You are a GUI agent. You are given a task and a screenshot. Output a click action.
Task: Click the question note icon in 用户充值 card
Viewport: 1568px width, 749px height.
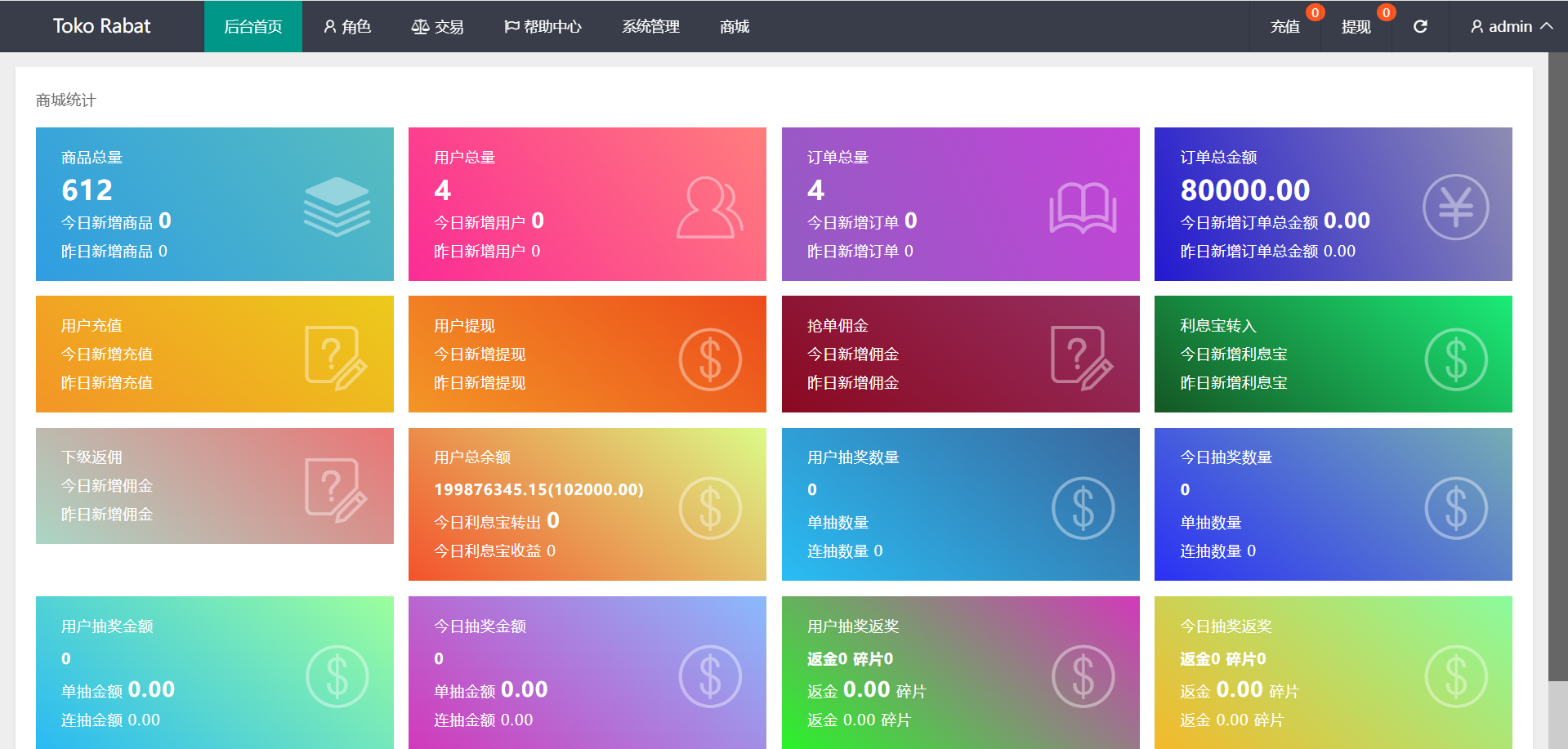click(336, 359)
